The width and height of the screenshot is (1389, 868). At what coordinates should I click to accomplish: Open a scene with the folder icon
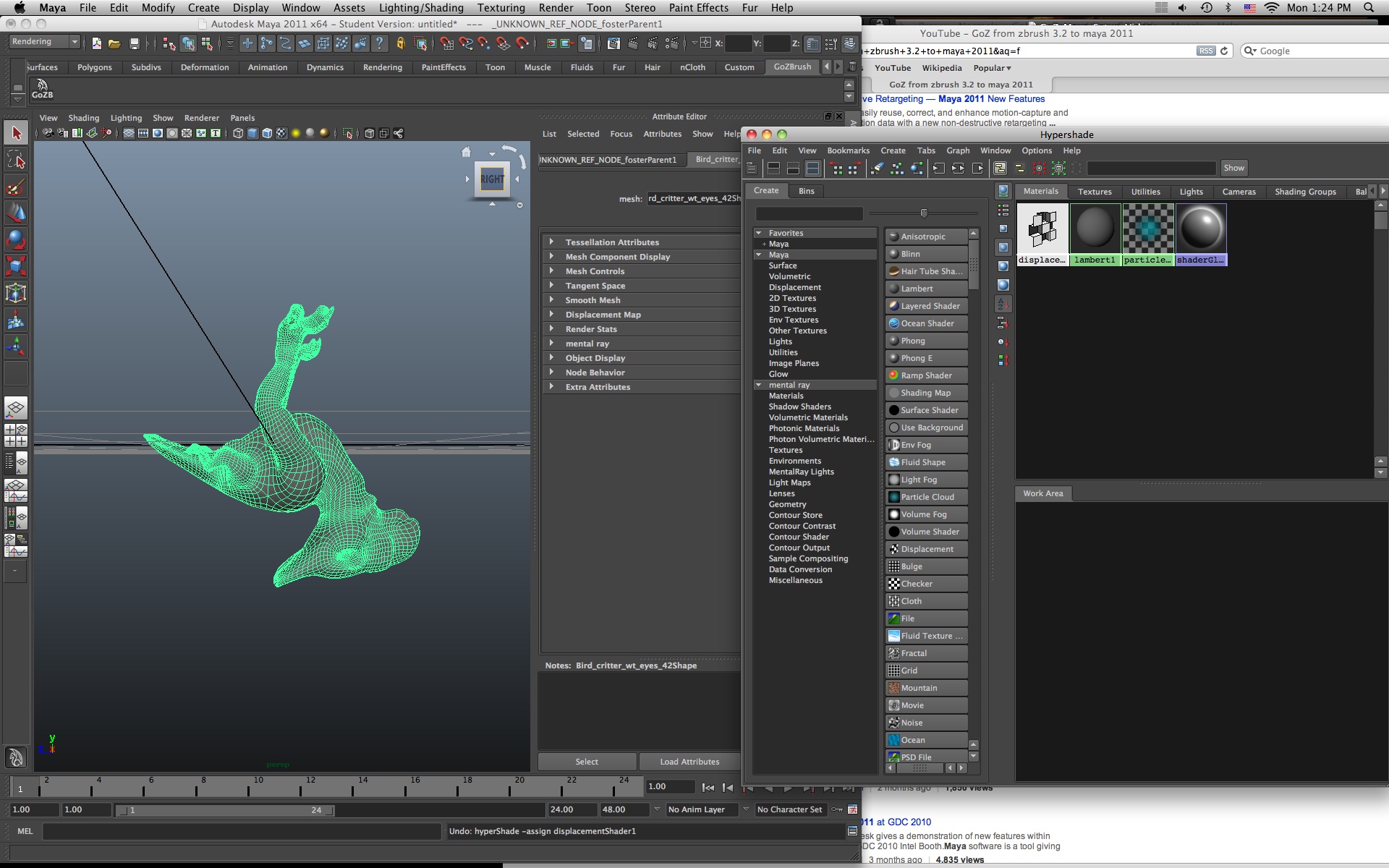(115, 43)
